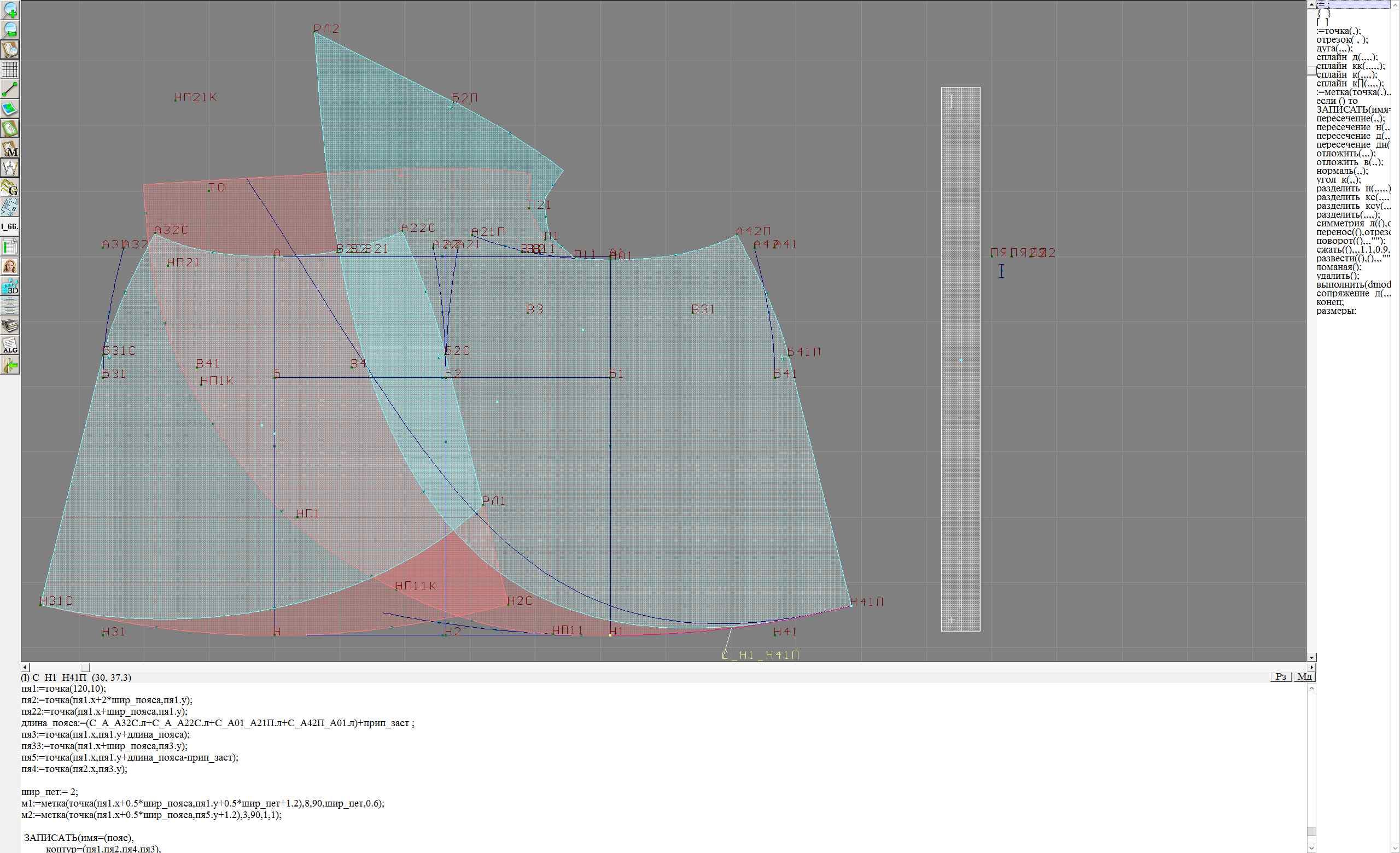This screenshot has width=1400, height=853.
Task: Click the zoom in magnifier icon
Action: [x=10, y=11]
